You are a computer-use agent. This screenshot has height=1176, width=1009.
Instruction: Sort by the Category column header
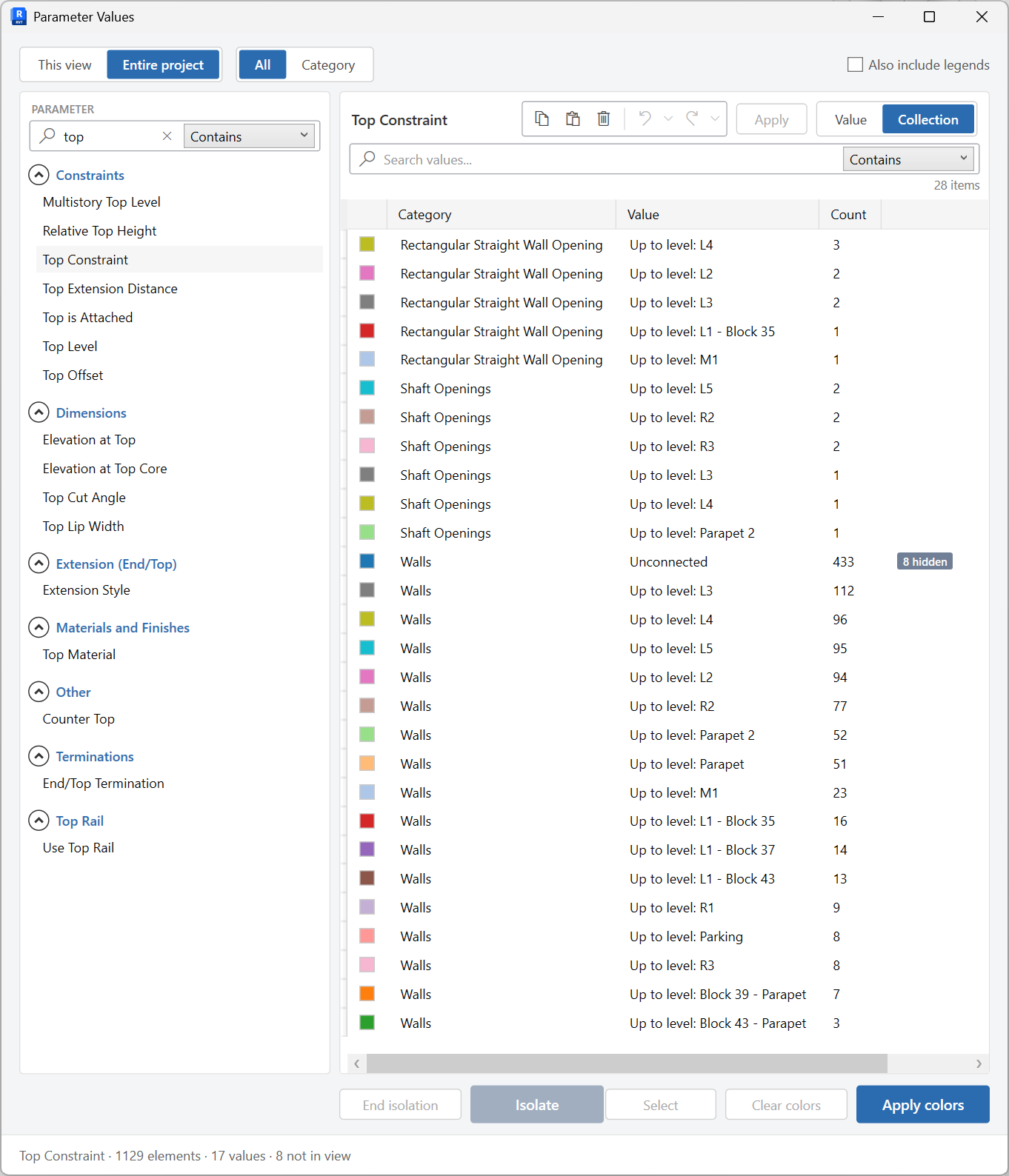(502, 215)
